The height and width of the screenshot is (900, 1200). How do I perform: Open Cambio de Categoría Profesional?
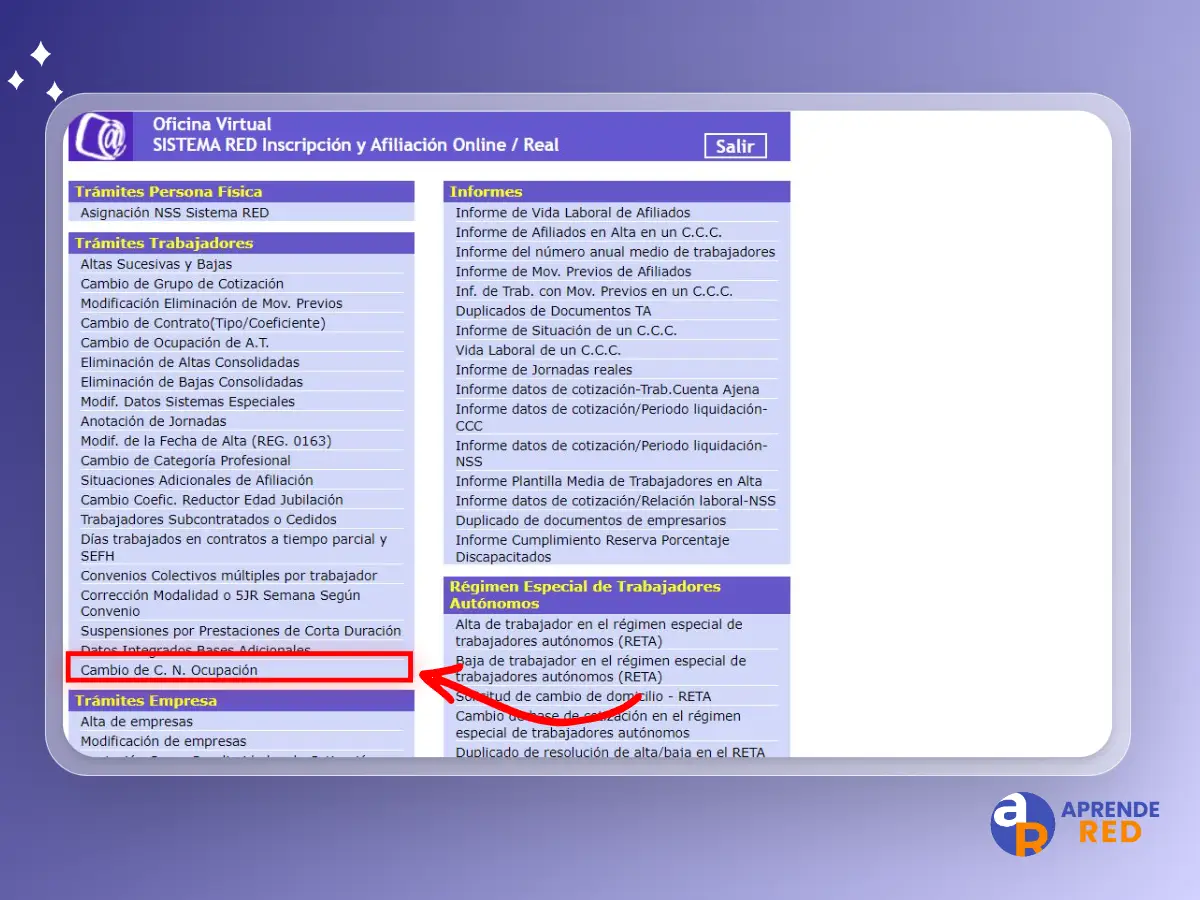pos(185,461)
